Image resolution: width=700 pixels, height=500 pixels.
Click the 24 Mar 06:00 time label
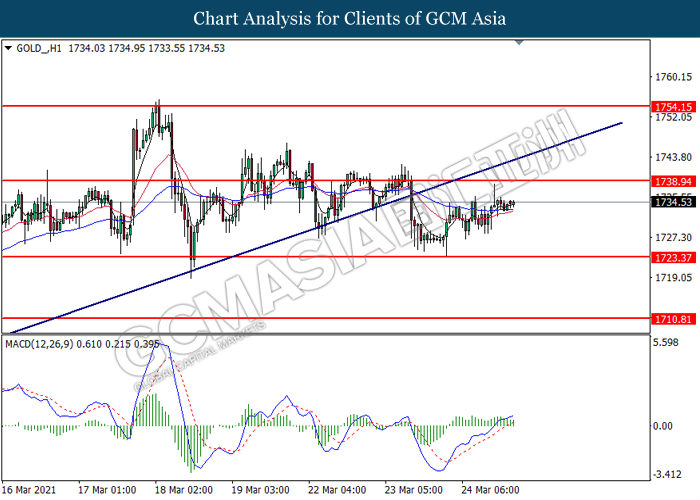pos(490,490)
